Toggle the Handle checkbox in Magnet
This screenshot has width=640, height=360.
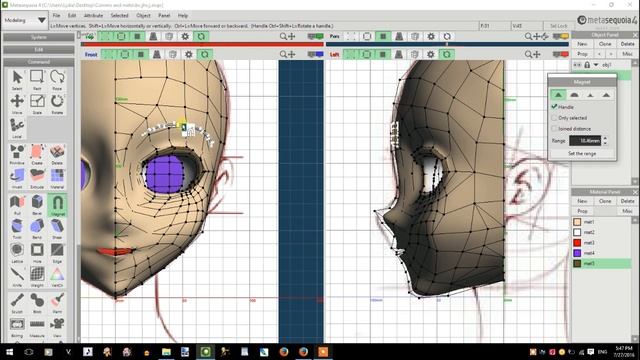(554, 107)
